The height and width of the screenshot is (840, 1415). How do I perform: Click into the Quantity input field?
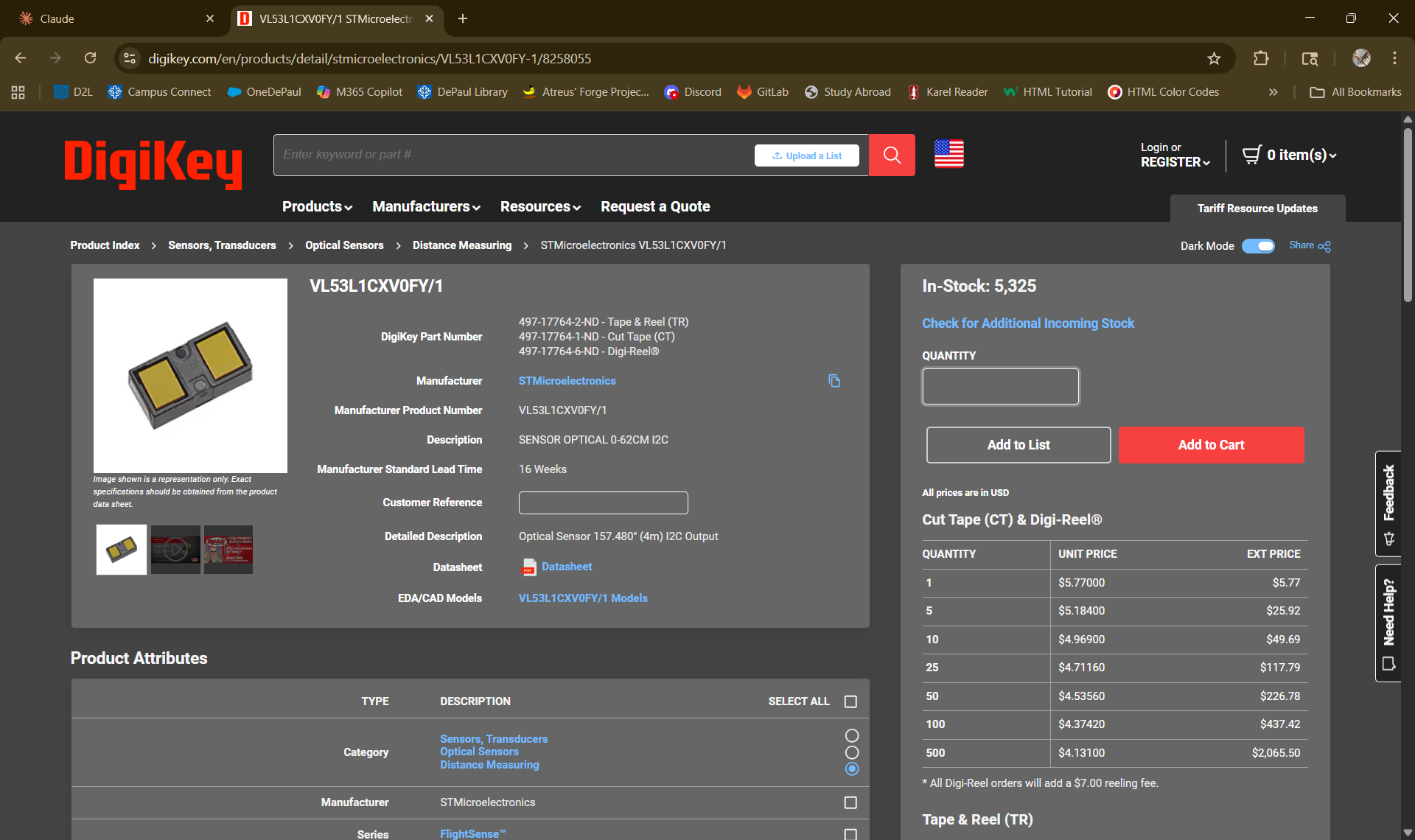[x=1000, y=386]
